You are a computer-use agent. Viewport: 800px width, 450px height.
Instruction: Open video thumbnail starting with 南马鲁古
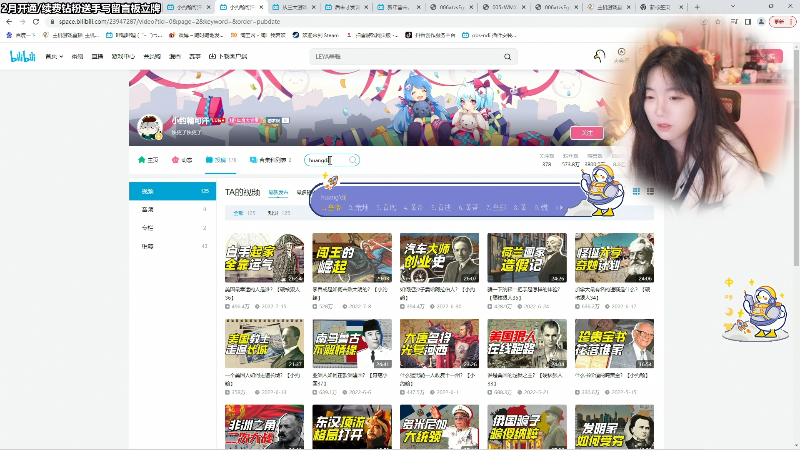point(352,343)
